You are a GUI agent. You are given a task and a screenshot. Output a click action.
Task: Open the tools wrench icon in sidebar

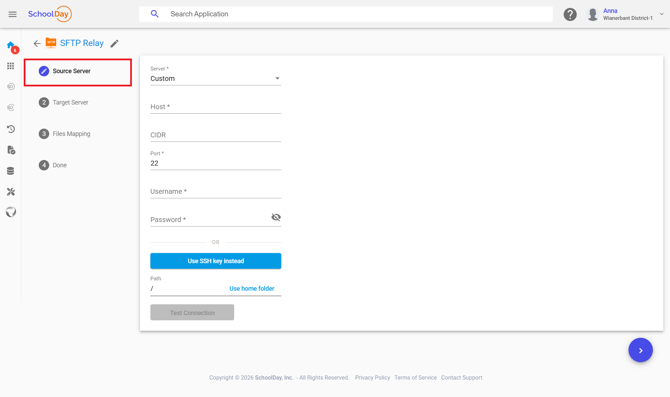click(11, 191)
